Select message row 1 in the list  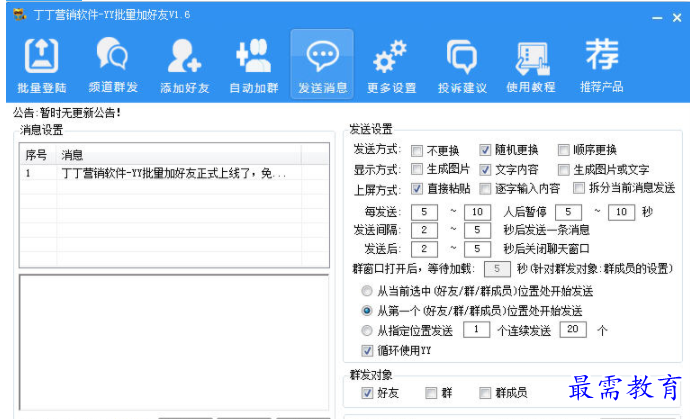[x=174, y=173]
